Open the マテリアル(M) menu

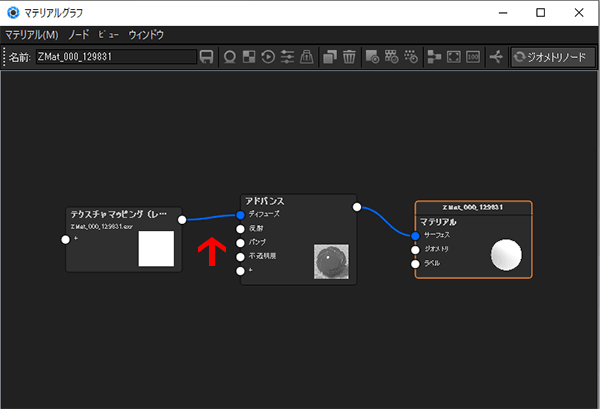point(32,34)
